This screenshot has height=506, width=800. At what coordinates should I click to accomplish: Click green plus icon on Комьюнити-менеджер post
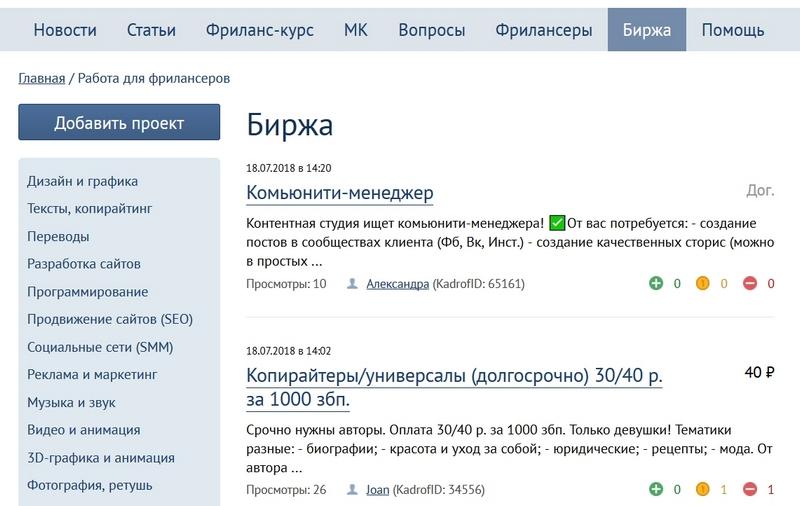tap(656, 284)
